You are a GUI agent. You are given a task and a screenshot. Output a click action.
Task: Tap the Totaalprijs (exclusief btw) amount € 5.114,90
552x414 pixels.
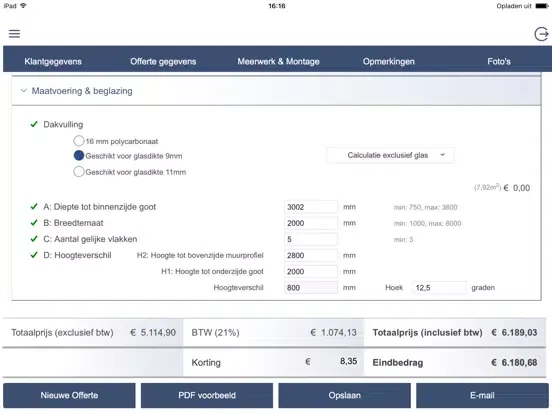point(153,333)
